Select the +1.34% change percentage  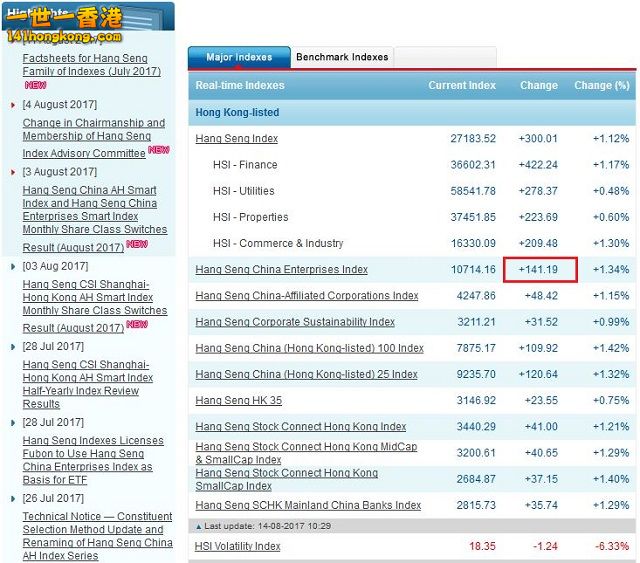coord(611,269)
